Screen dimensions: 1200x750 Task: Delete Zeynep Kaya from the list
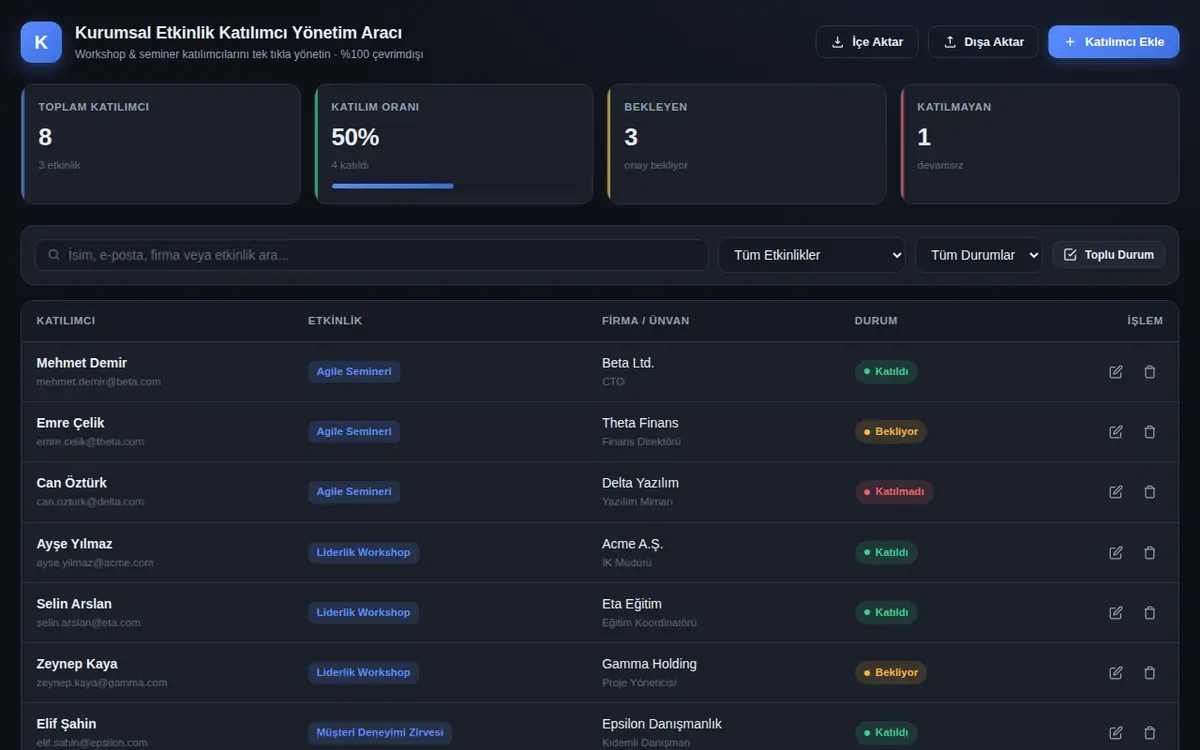1150,672
